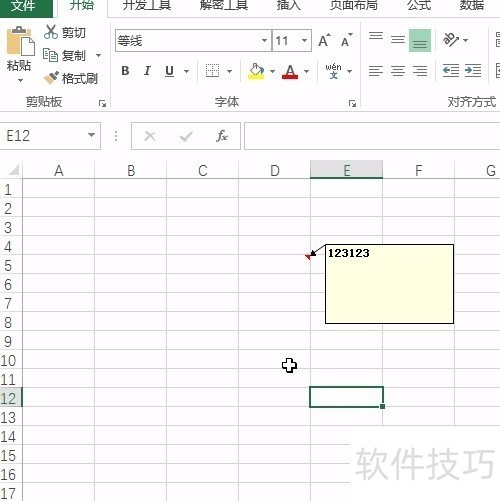Select column E header
The image size is (500, 501).
point(346,170)
